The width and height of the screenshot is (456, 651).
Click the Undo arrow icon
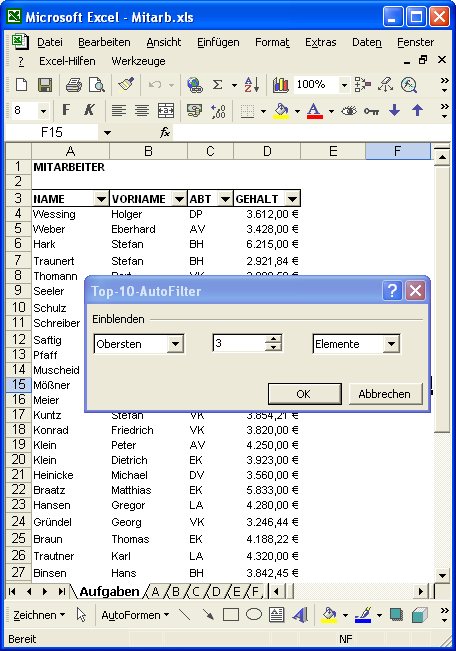pyautogui.click(x=155, y=85)
